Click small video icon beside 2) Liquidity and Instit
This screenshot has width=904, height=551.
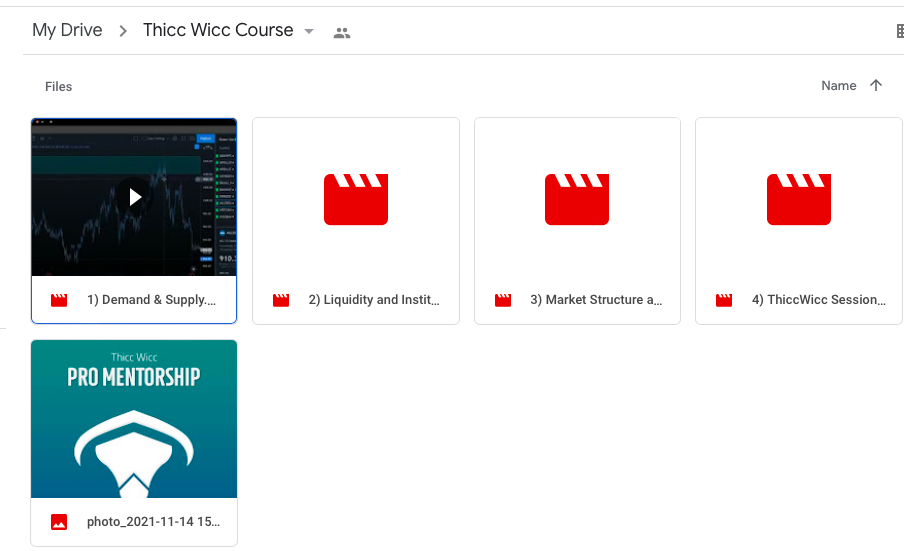point(281,300)
